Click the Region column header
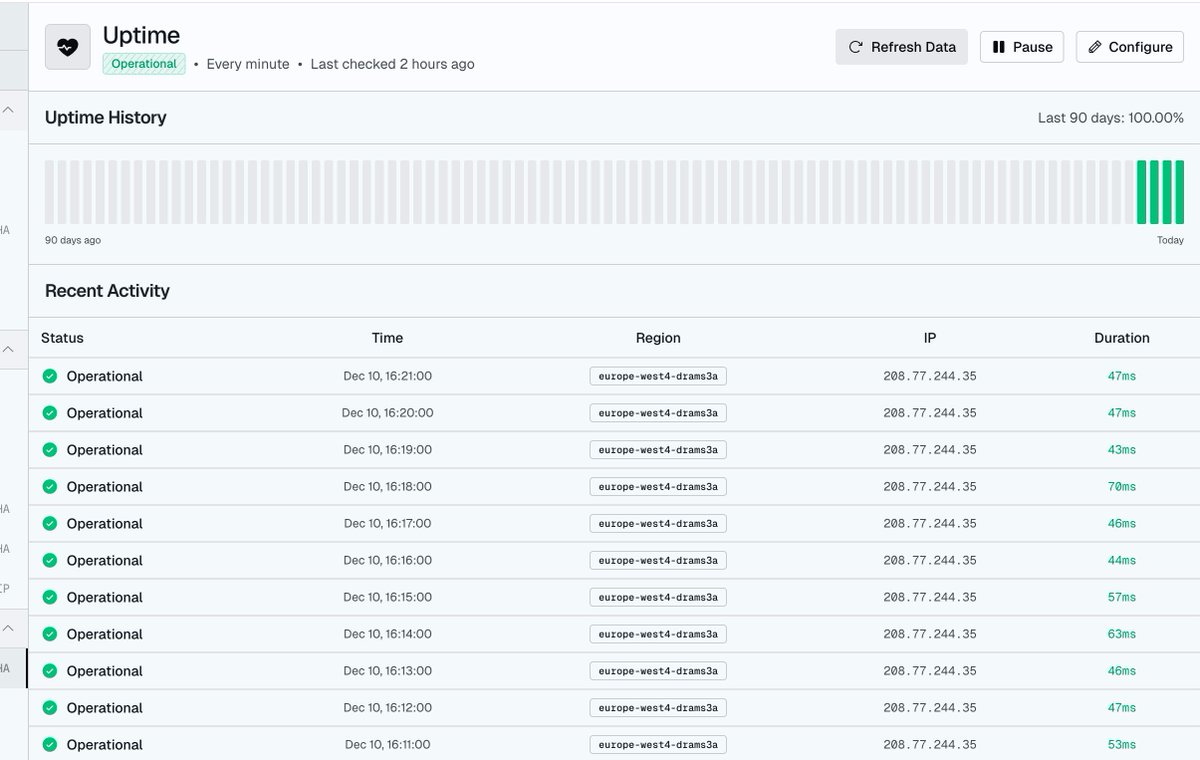Viewport: 1200px width, 760px height. (658, 338)
